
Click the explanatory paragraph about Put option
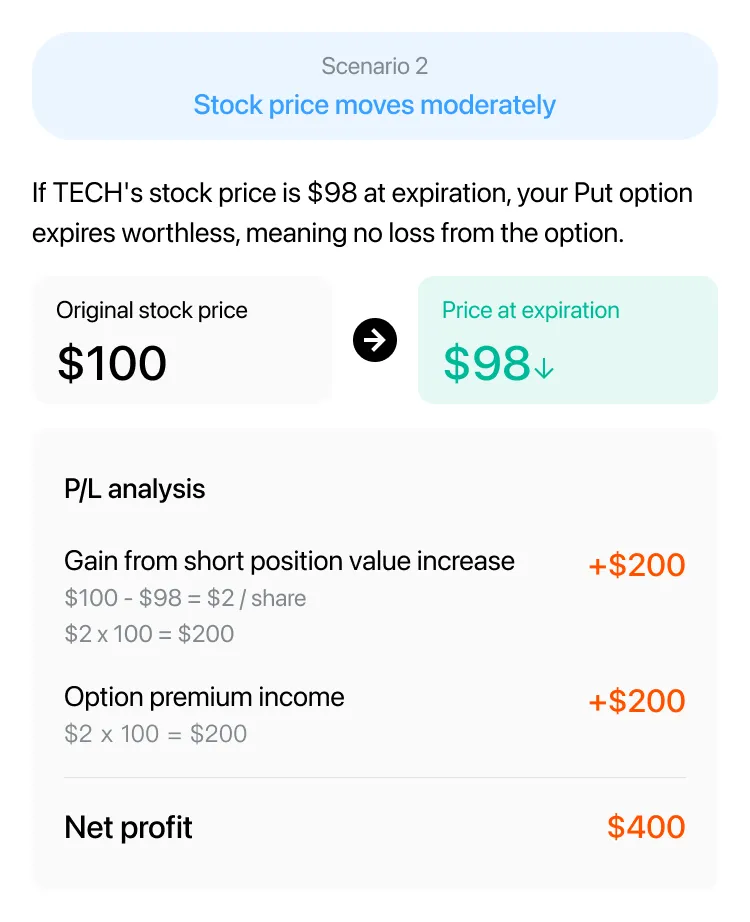[x=362, y=213]
